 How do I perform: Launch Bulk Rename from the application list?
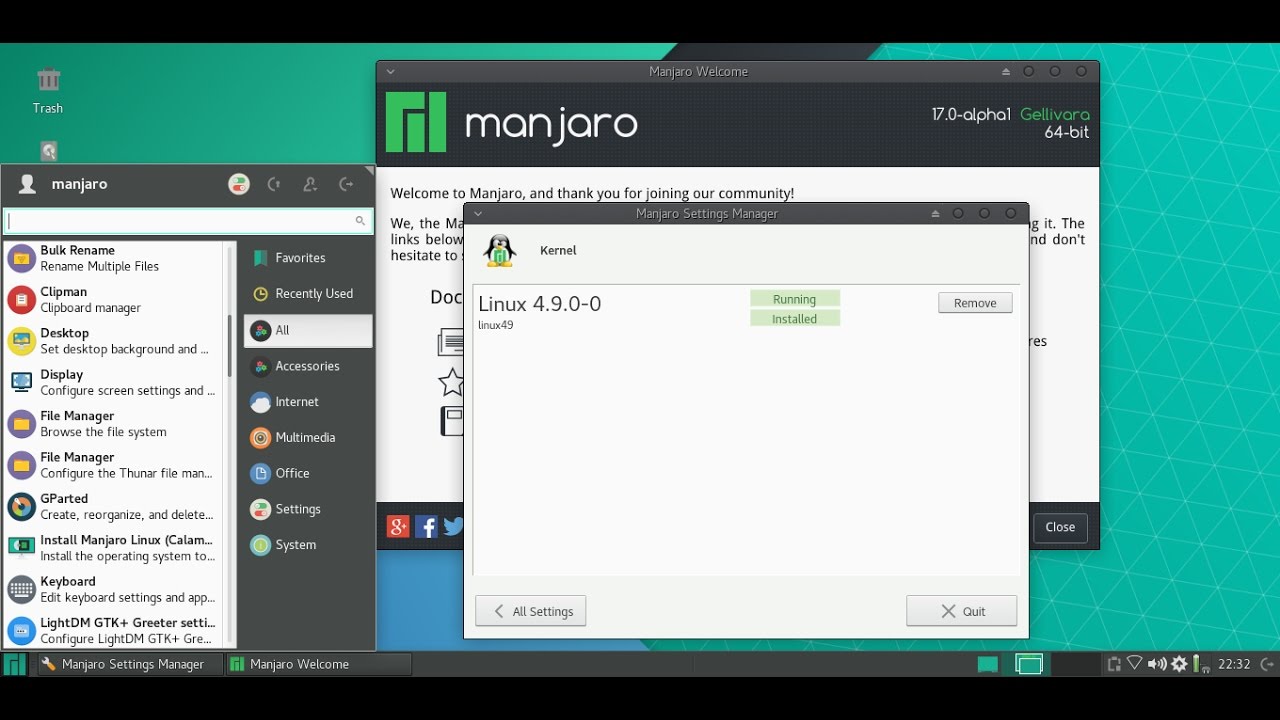click(114, 258)
